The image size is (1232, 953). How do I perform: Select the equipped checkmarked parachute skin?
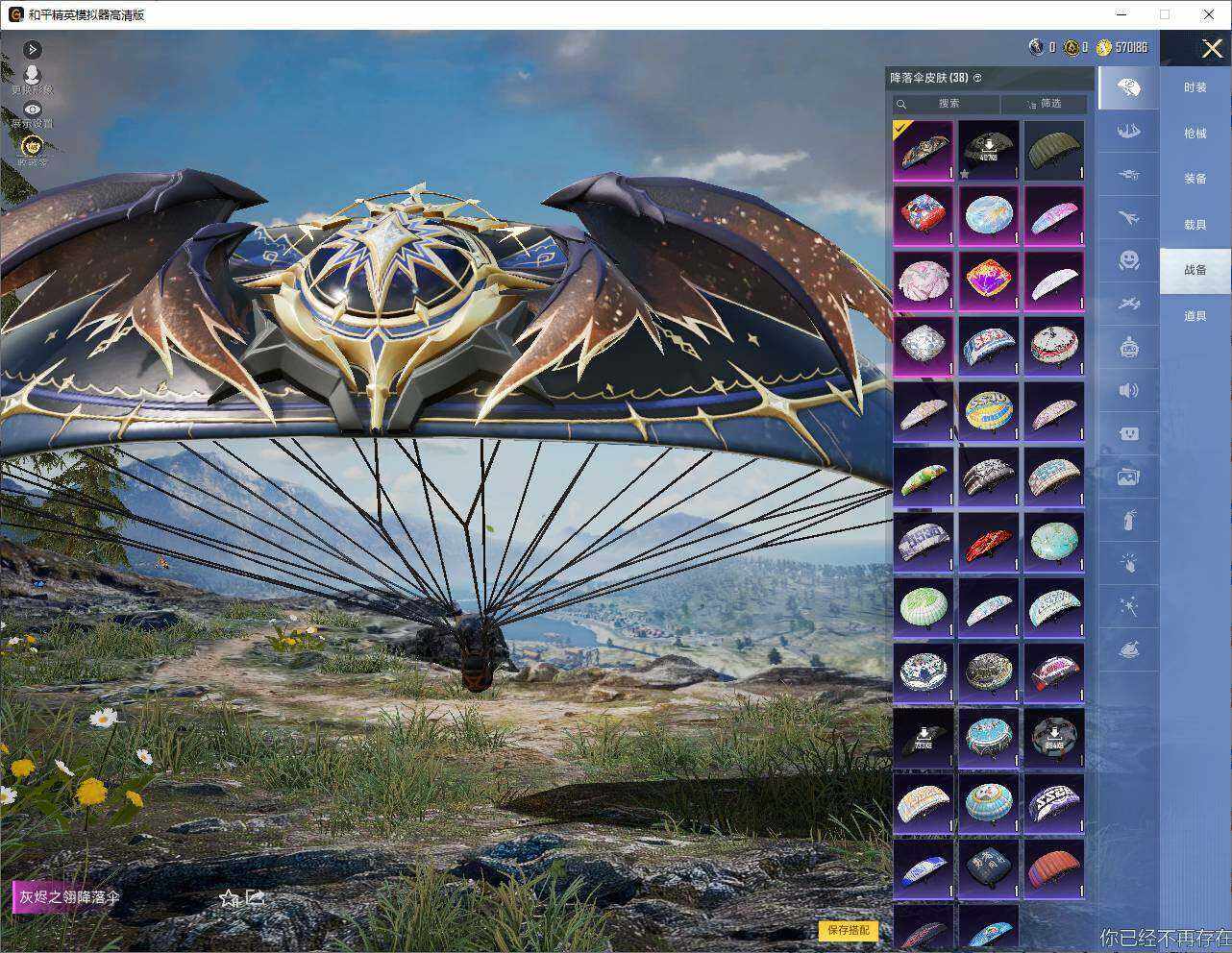click(x=924, y=150)
